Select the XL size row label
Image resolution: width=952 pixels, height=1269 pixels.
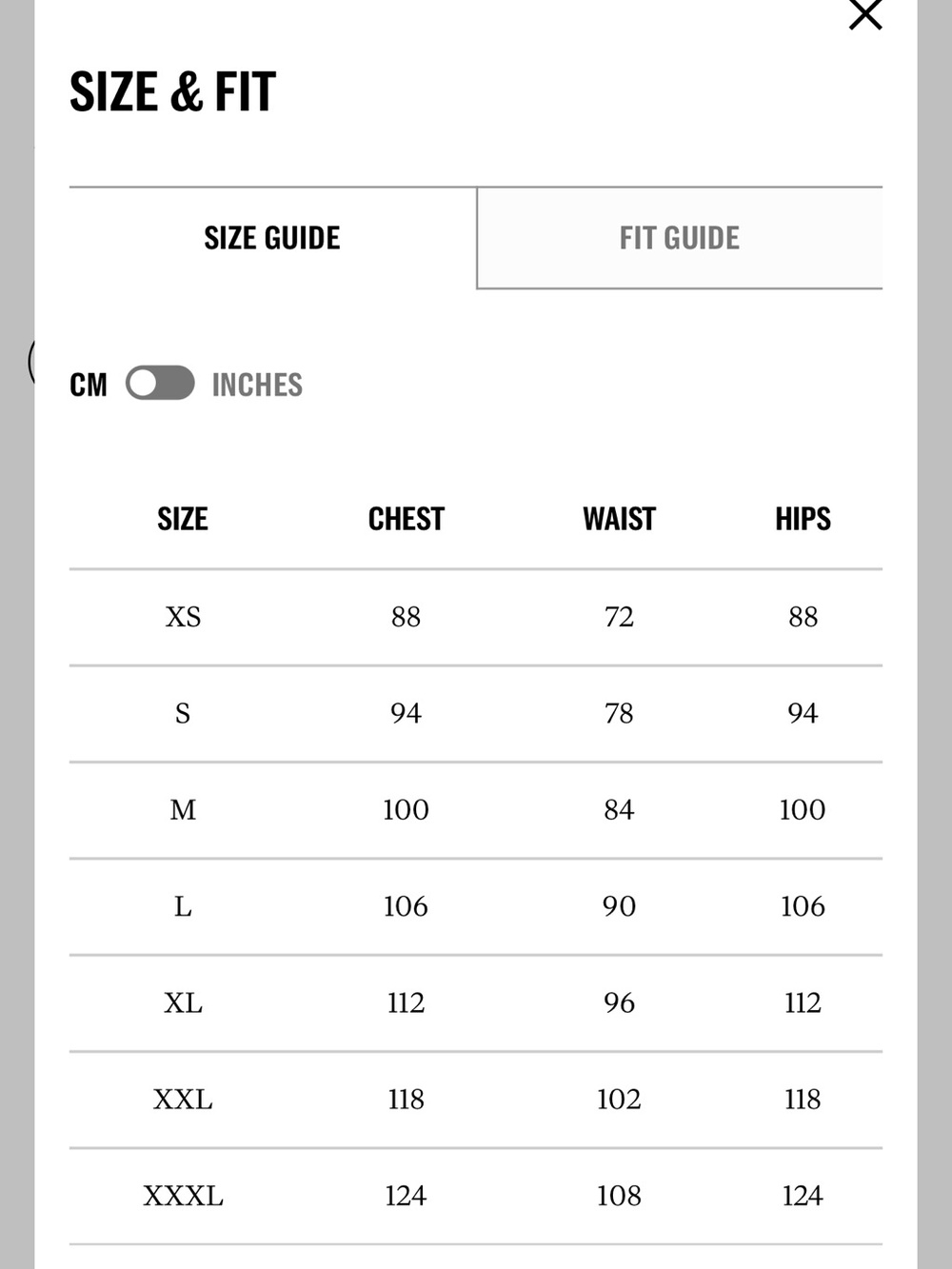click(x=183, y=1002)
